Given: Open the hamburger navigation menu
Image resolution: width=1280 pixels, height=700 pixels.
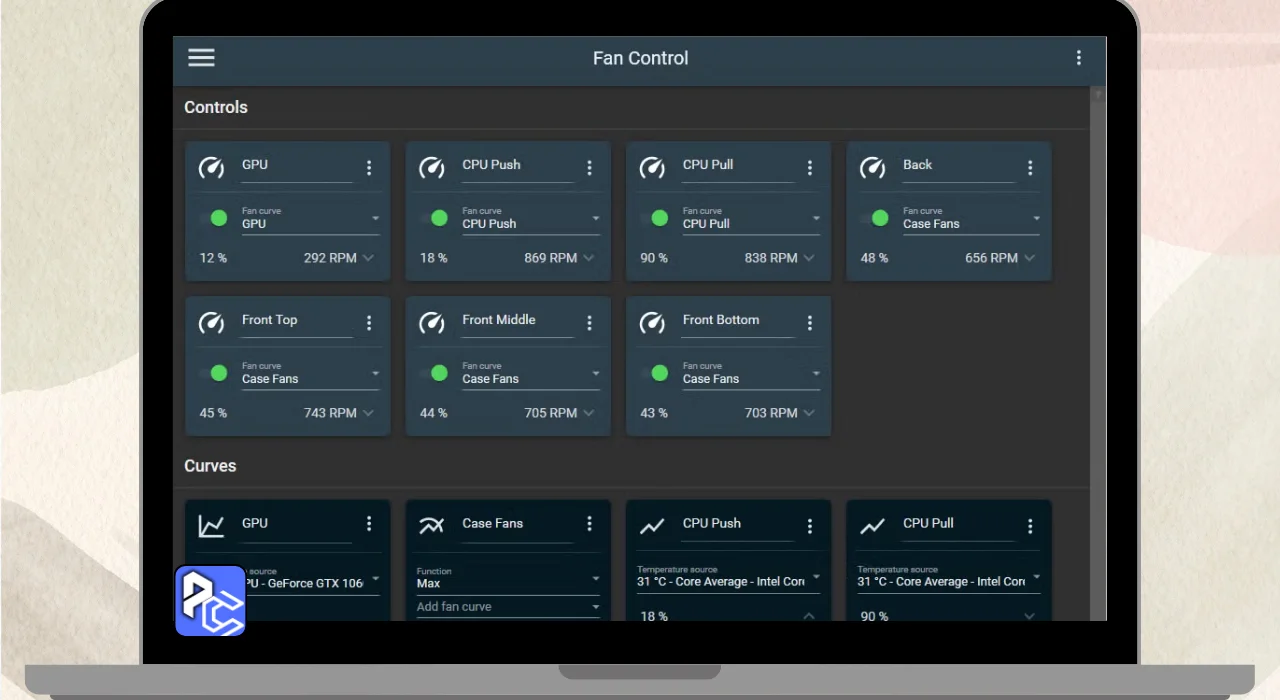Looking at the screenshot, I should coord(201,58).
